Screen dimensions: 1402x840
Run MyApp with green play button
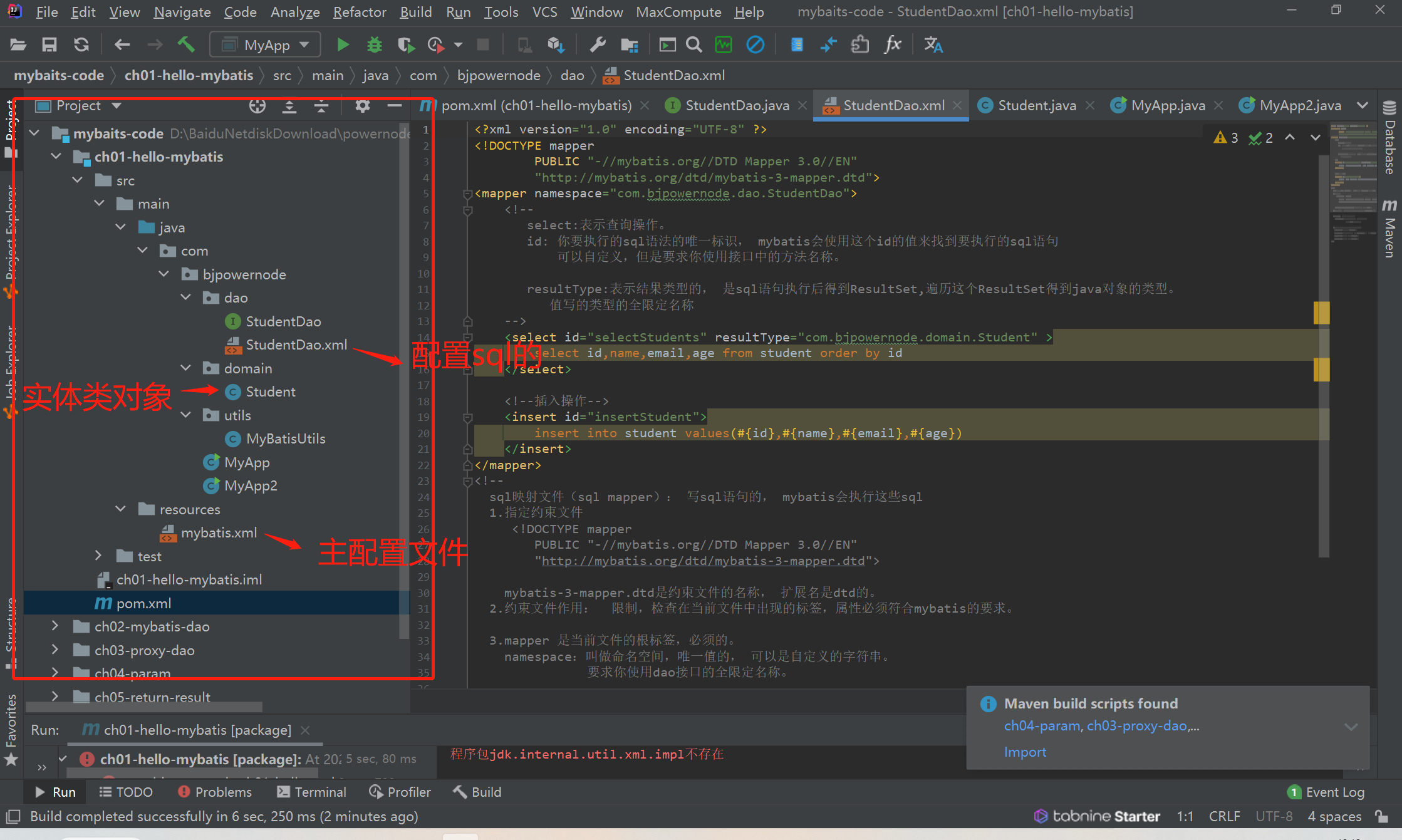point(342,44)
